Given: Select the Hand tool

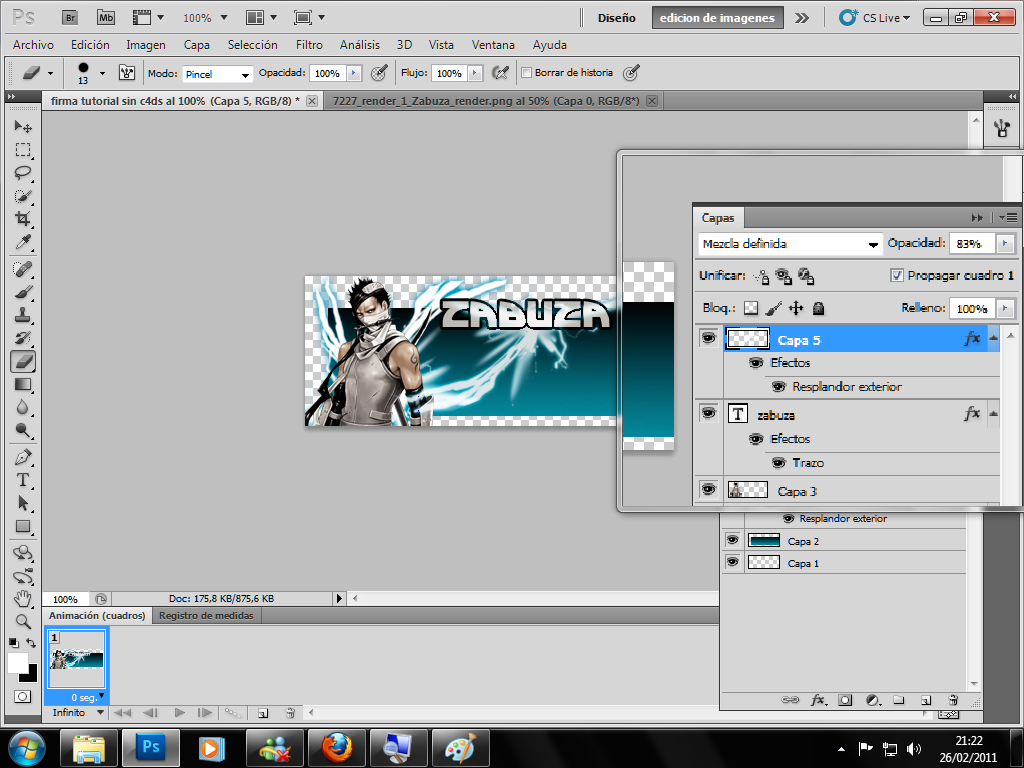Looking at the screenshot, I should point(23,598).
